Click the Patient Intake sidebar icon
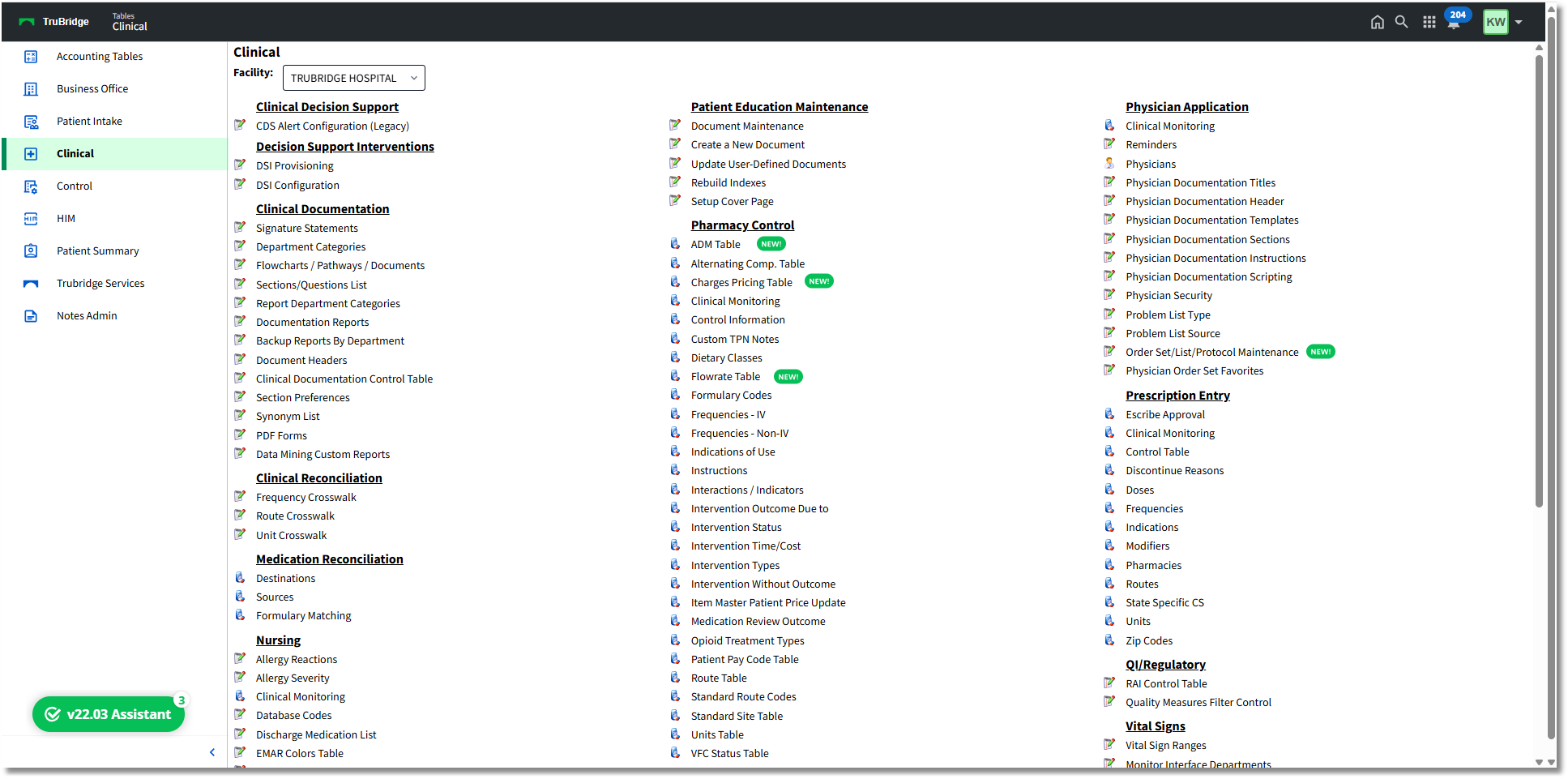Viewport: 1568px width, 779px height. (x=31, y=122)
